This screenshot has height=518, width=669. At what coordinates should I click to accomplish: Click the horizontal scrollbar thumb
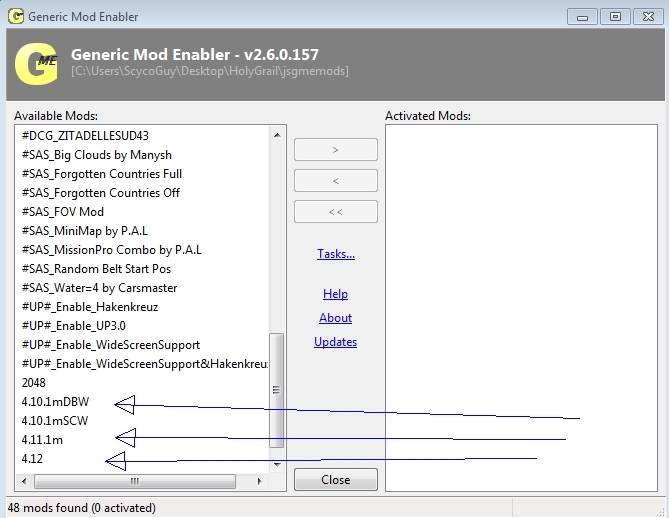(x=134, y=481)
